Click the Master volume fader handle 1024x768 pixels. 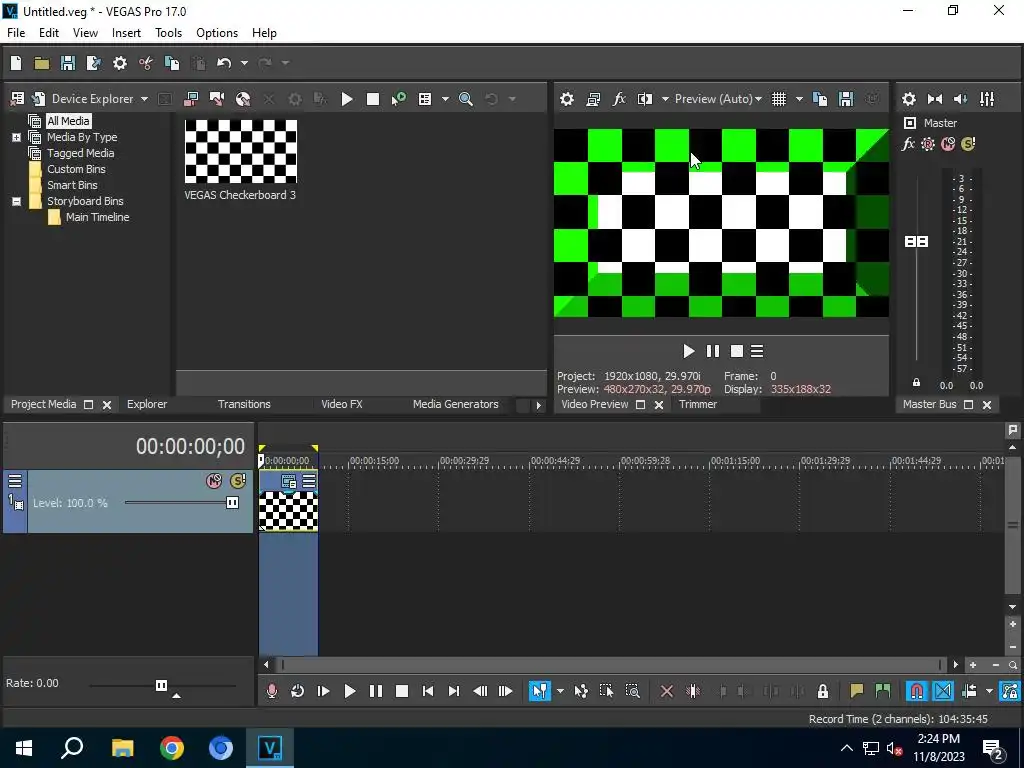(x=916, y=242)
